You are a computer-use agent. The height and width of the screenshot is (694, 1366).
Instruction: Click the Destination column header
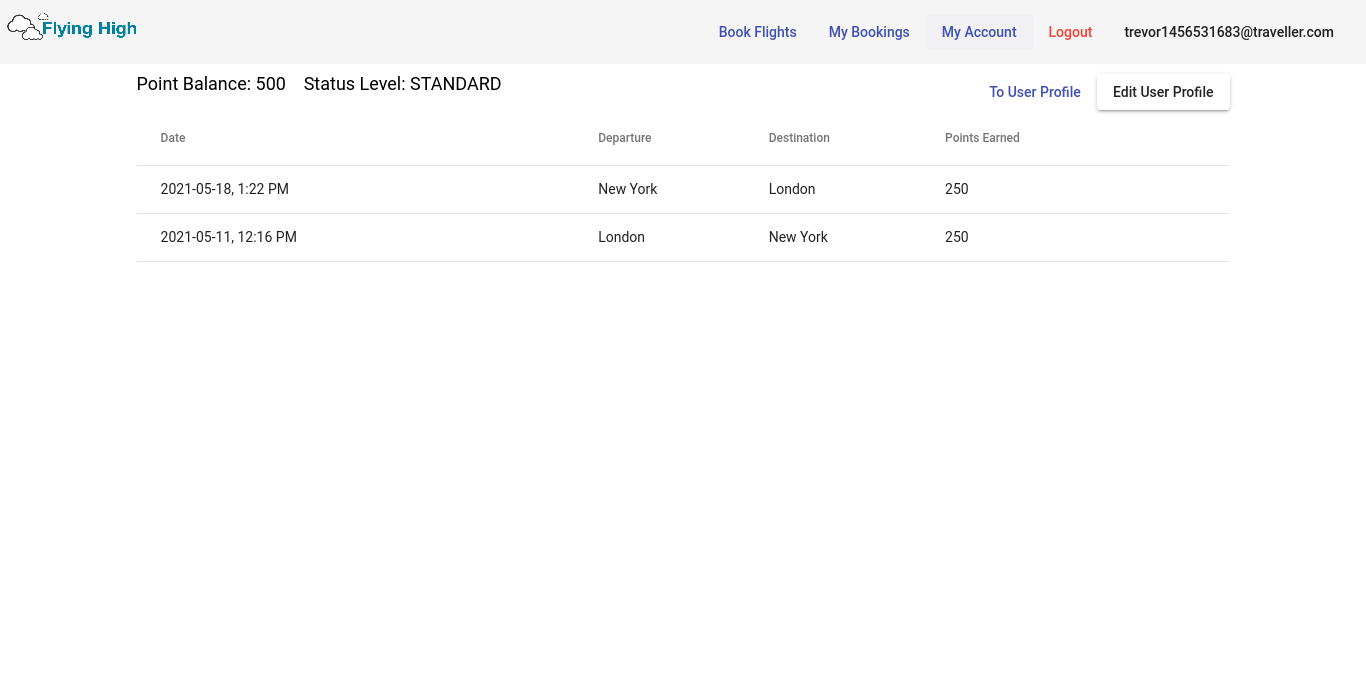click(x=799, y=138)
